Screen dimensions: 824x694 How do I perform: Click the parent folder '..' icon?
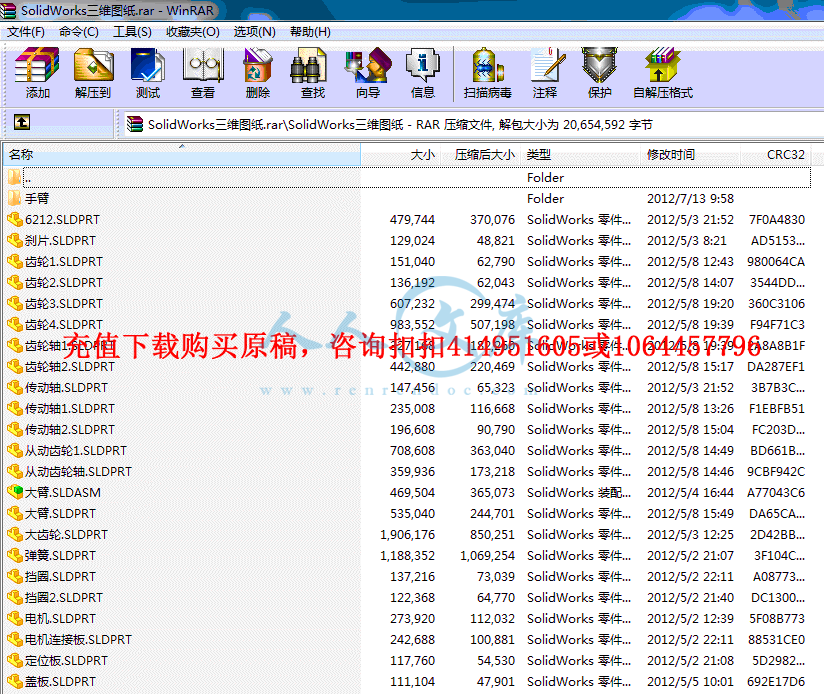pyautogui.click(x=15, y=177)
